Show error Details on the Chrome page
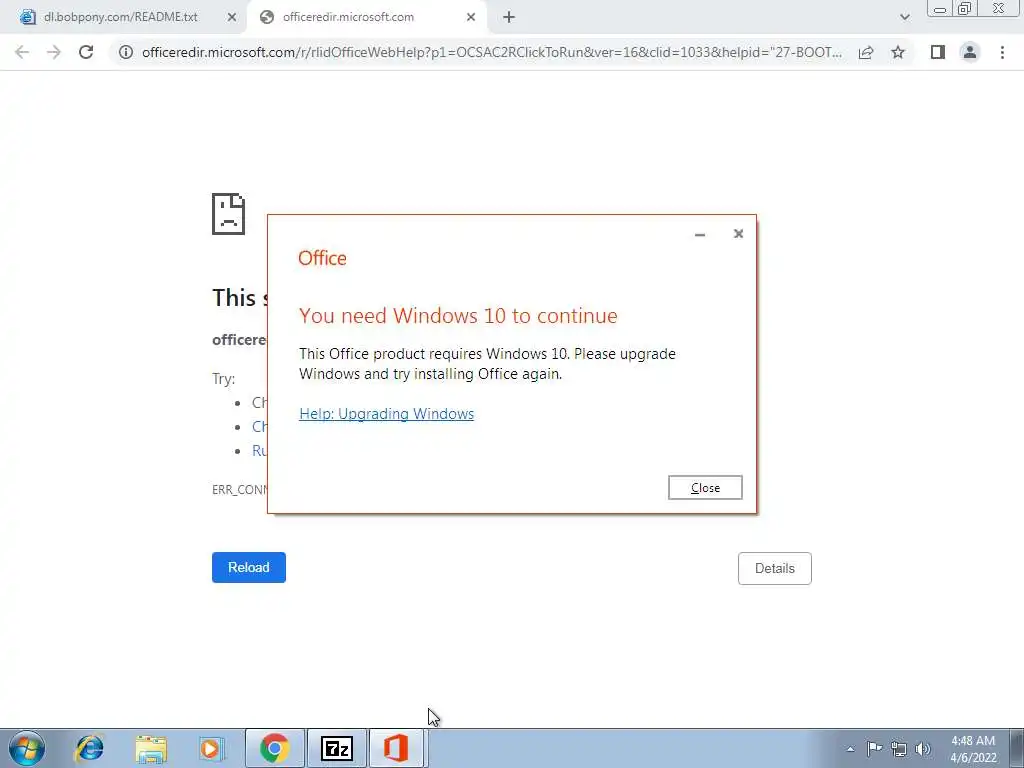This screenshot has width=1024, height=768. click(x=775, y=568)
